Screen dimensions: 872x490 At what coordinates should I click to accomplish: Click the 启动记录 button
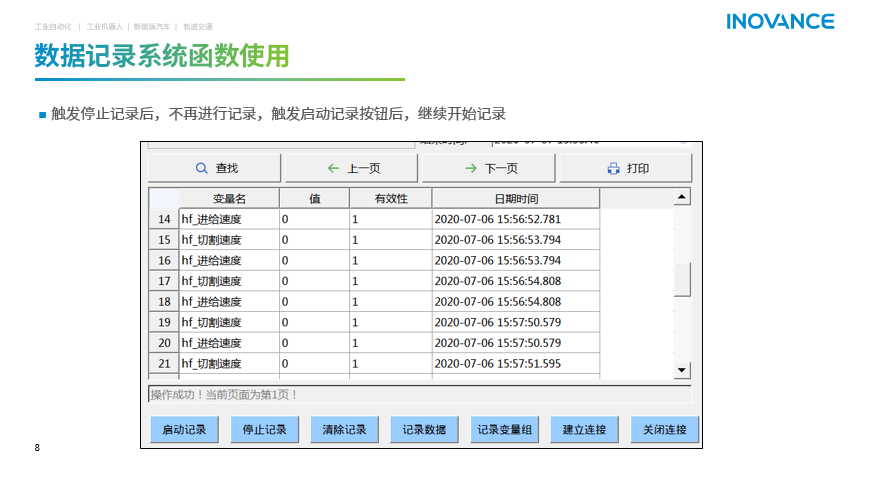point(184,429)
